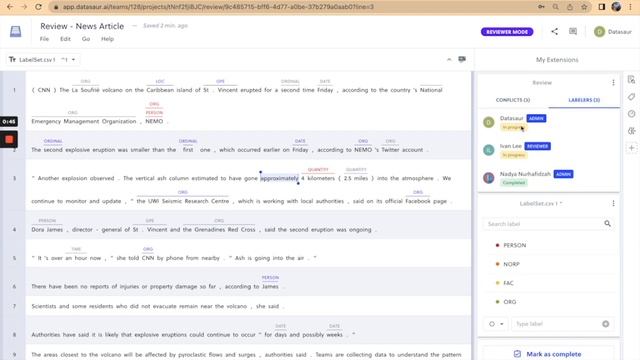Add a new extension with plus icon
The image size is (640, 360).
631,148
